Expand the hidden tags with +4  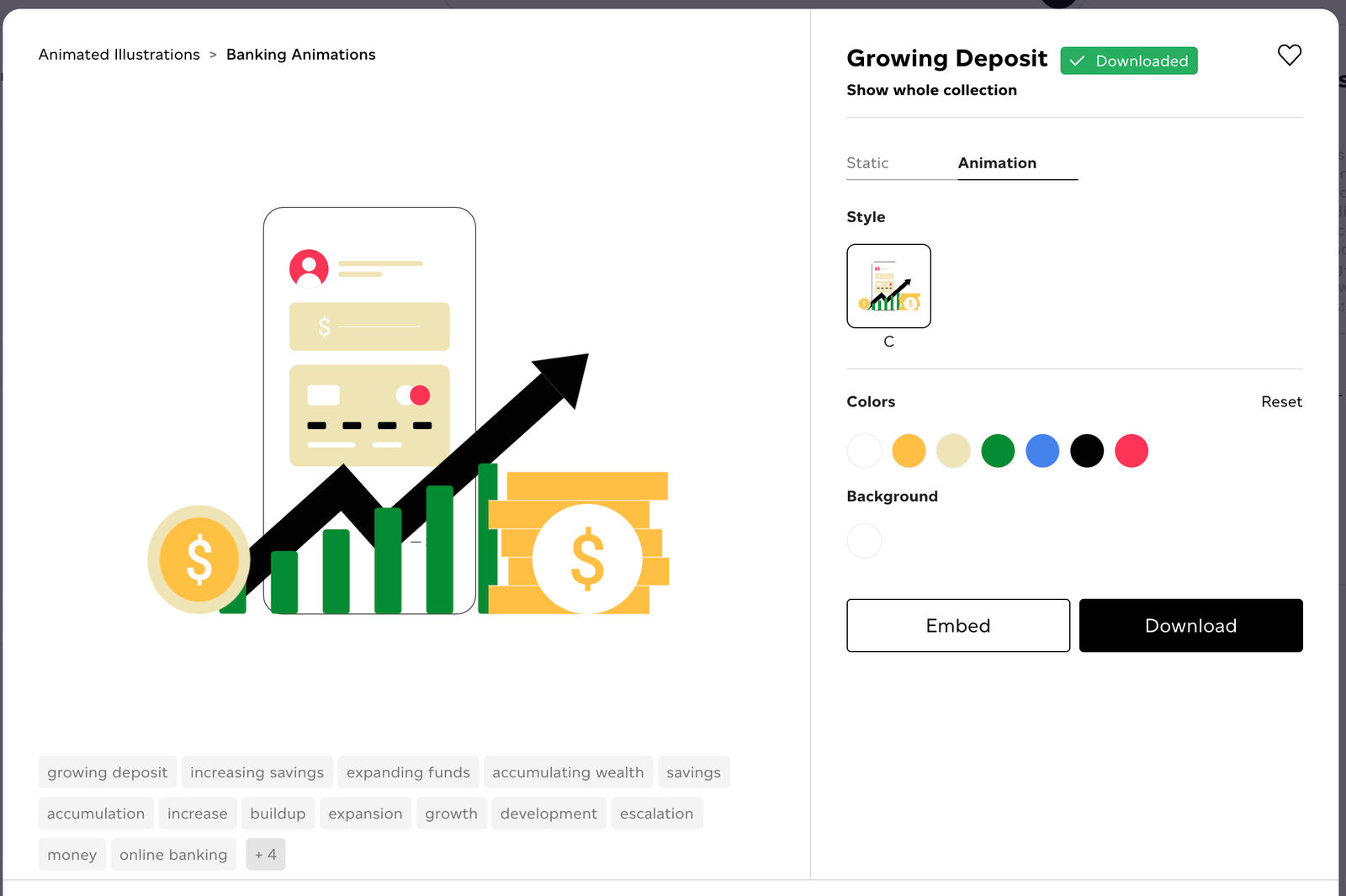tap(265, 854)
